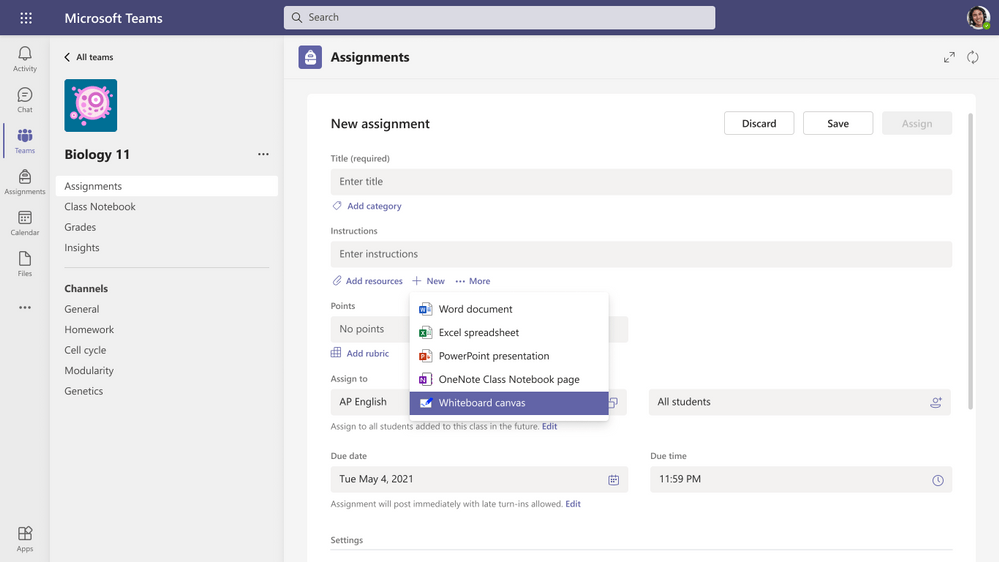Viewport: 999px width, 562px height.
Task: Click the app launcher waffle icon
Action: pos(26,18)
